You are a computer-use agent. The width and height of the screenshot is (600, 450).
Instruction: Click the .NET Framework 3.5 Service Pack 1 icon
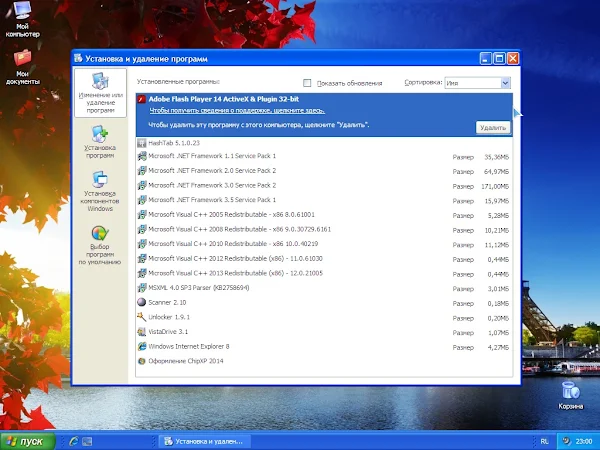(x=142, y=200)
